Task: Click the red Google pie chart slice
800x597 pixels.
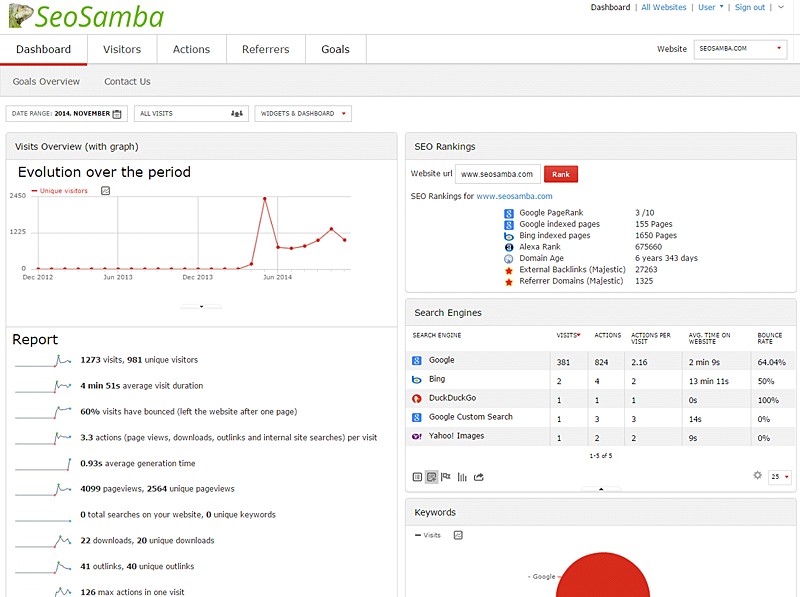Action: click(x=603, y=575)
